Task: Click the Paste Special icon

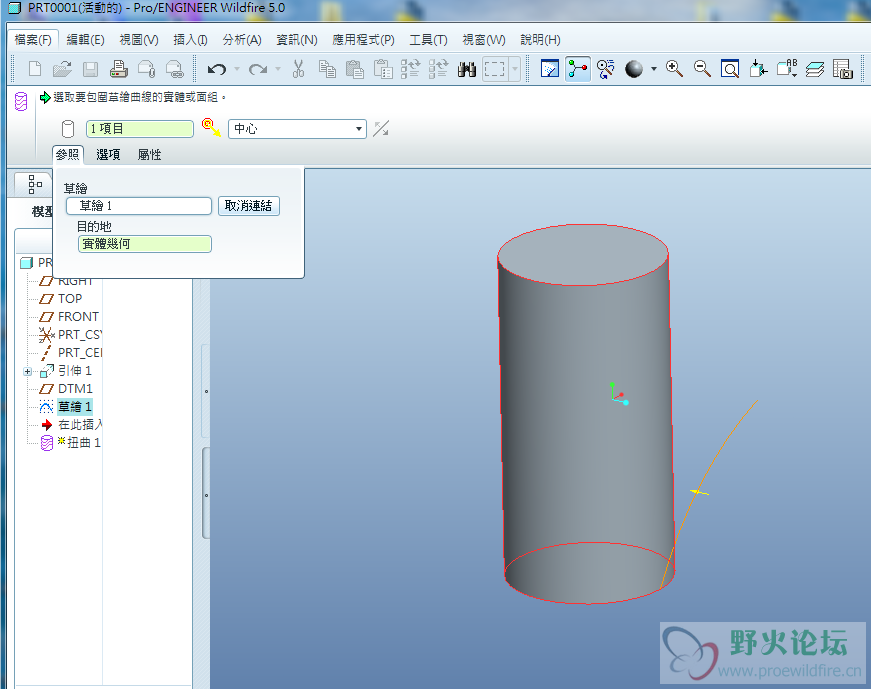Action: pos(383,69)
